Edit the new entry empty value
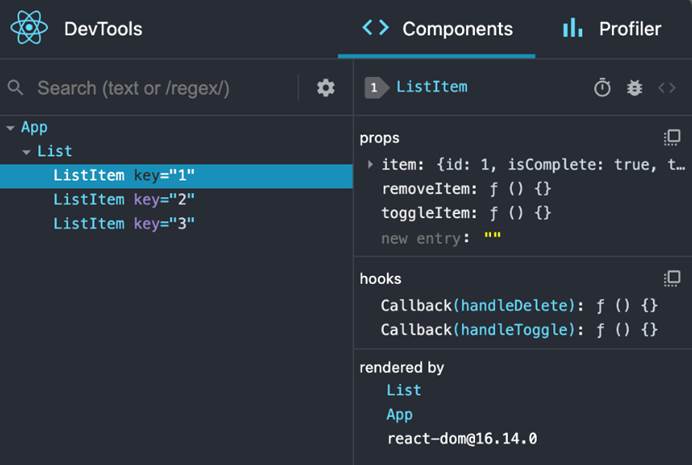Viewport: 692px width, 465px height. (x=493, y=237)
